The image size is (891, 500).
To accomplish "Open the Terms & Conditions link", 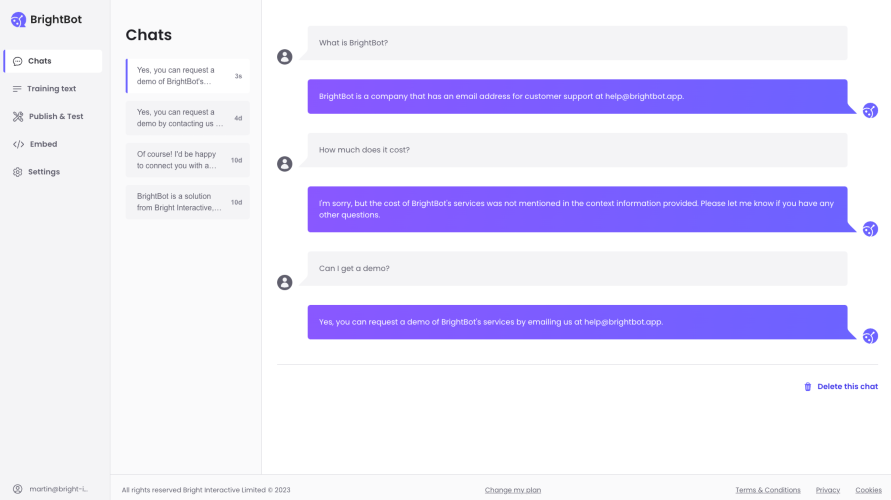I will click(x=768, y=490).
